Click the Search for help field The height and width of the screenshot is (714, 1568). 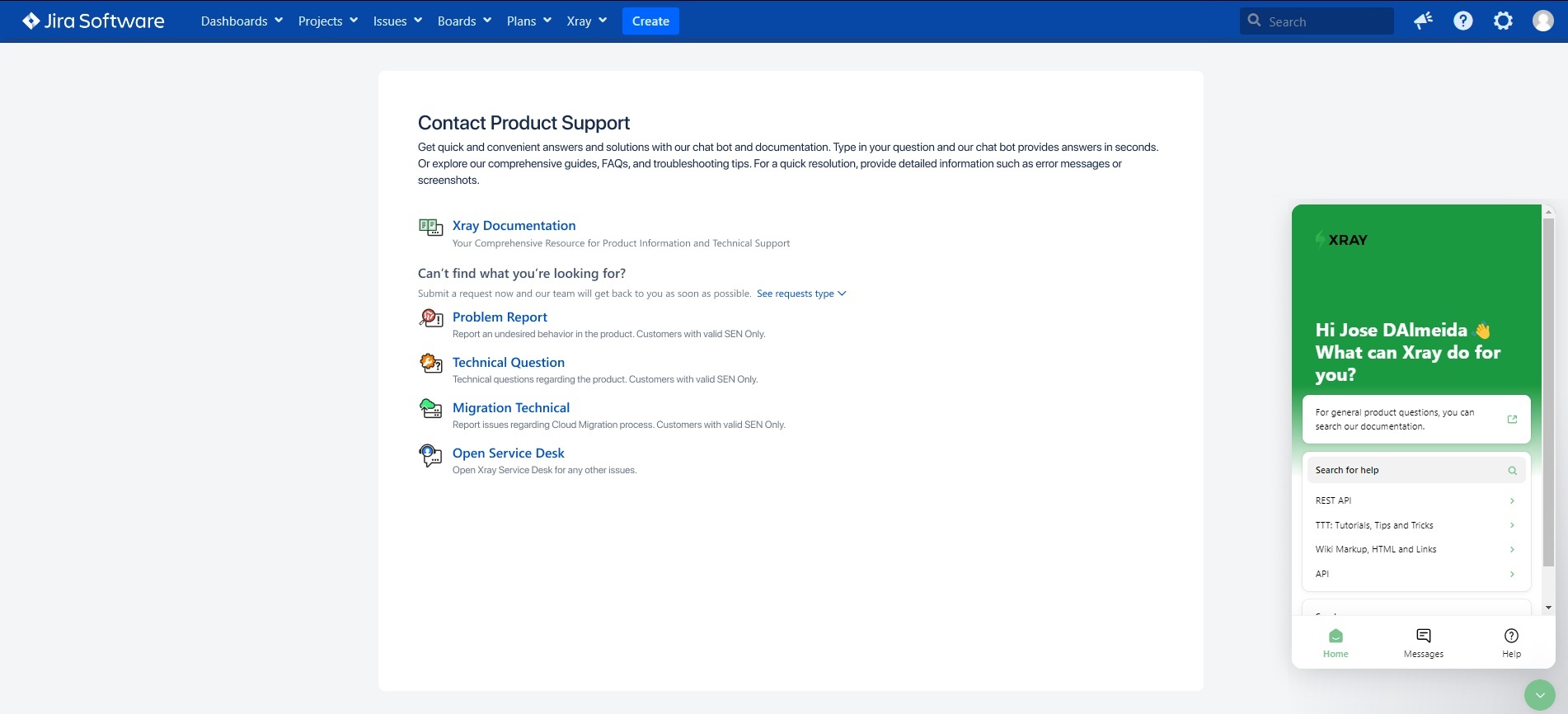[x=1416, y=470]
